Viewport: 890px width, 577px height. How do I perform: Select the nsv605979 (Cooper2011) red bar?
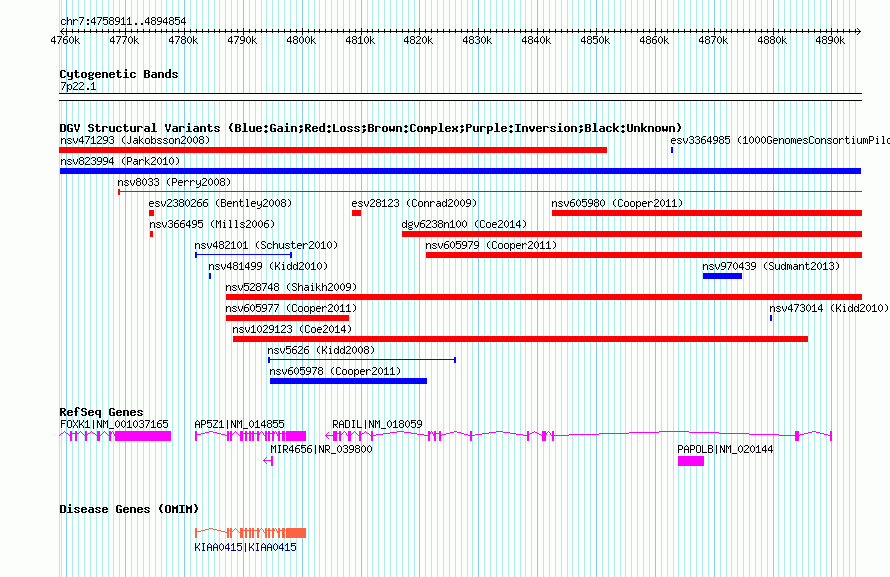tap(644, 255)
